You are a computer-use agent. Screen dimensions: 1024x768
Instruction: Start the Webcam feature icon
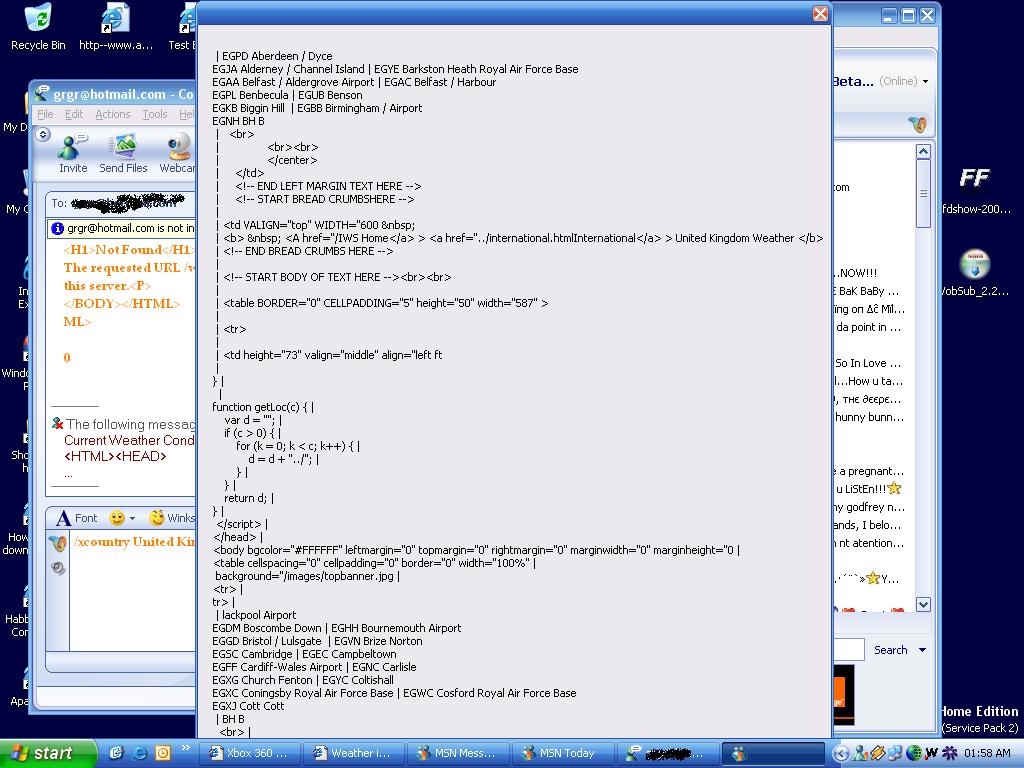pyautogui.click(x=179, y=153)
